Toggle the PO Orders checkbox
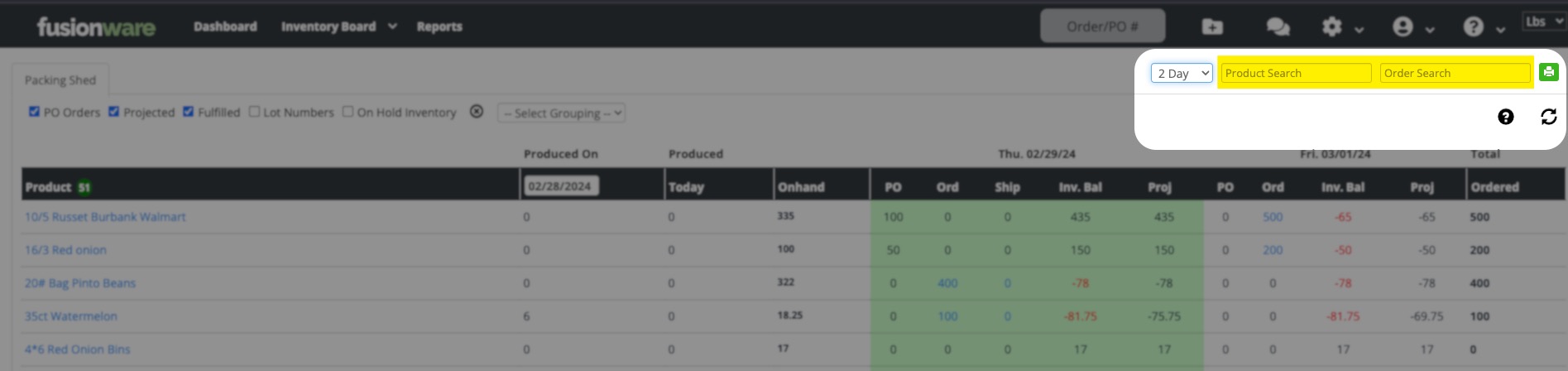 pos(34,112)
